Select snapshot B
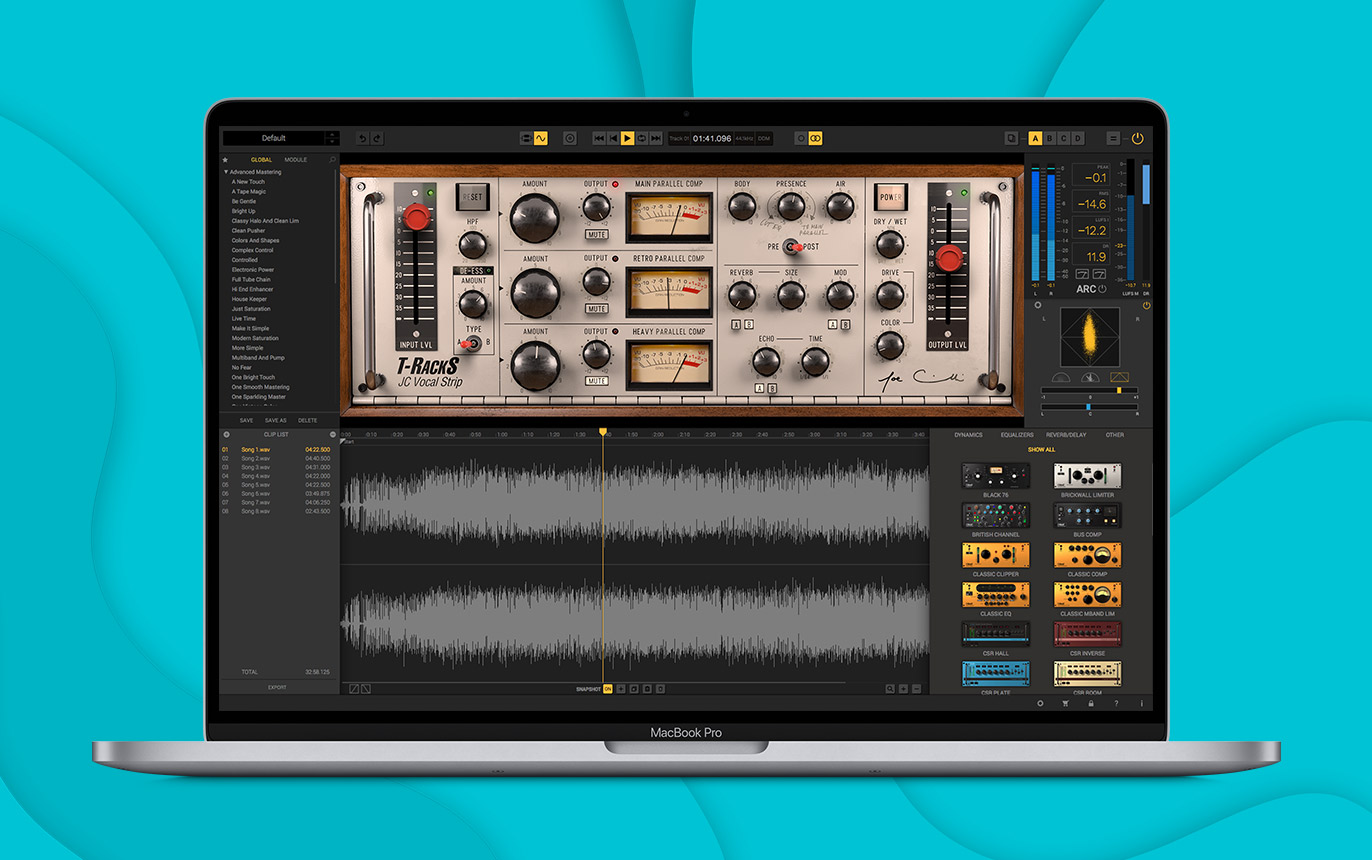 (1049, 138)
